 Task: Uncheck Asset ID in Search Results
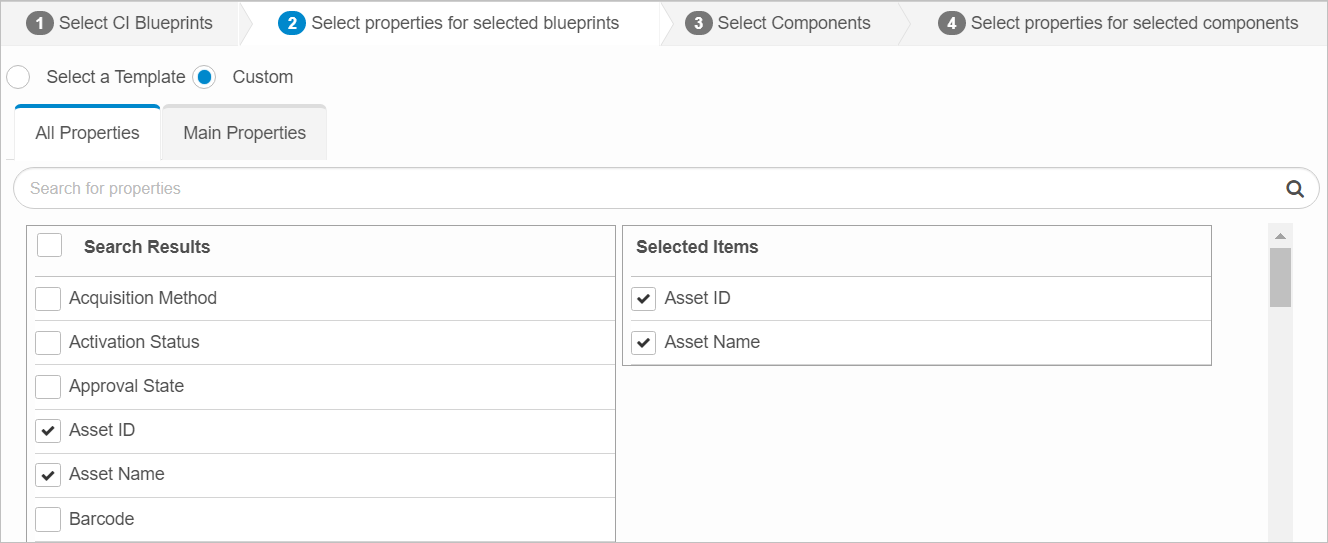[x=48, y=431]
